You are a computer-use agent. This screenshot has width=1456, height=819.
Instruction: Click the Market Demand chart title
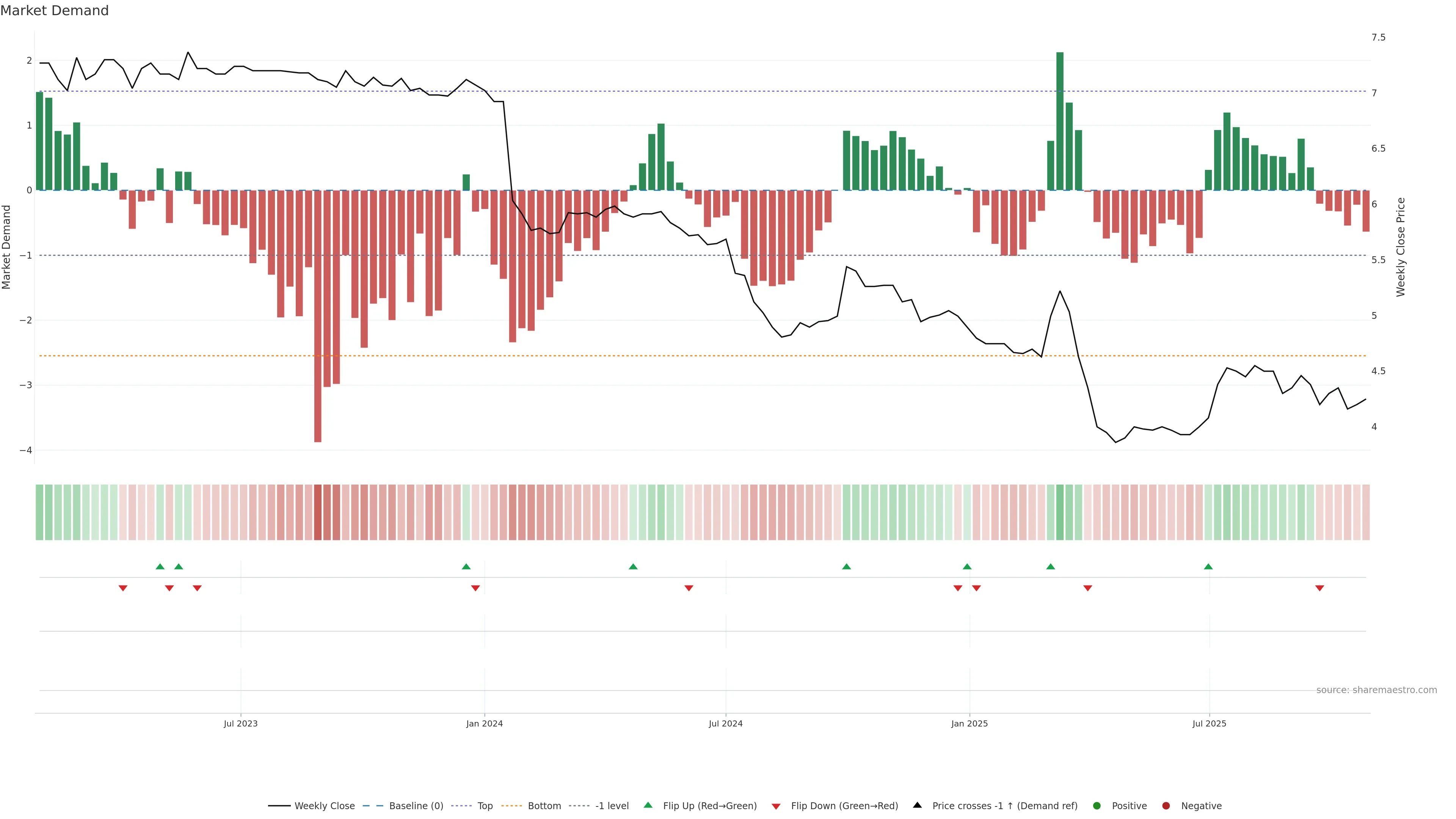pos(54,11)
